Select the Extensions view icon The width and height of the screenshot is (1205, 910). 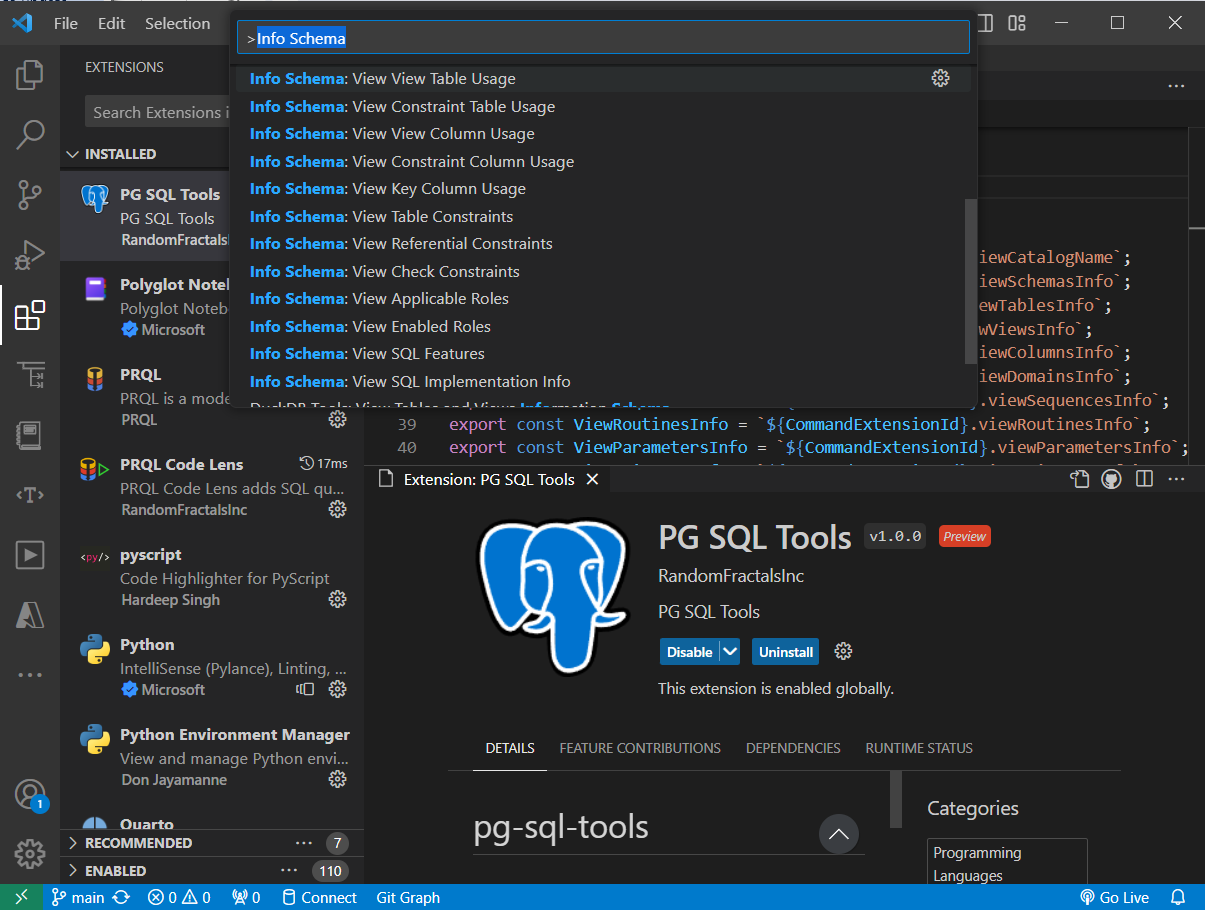[30, 315]
